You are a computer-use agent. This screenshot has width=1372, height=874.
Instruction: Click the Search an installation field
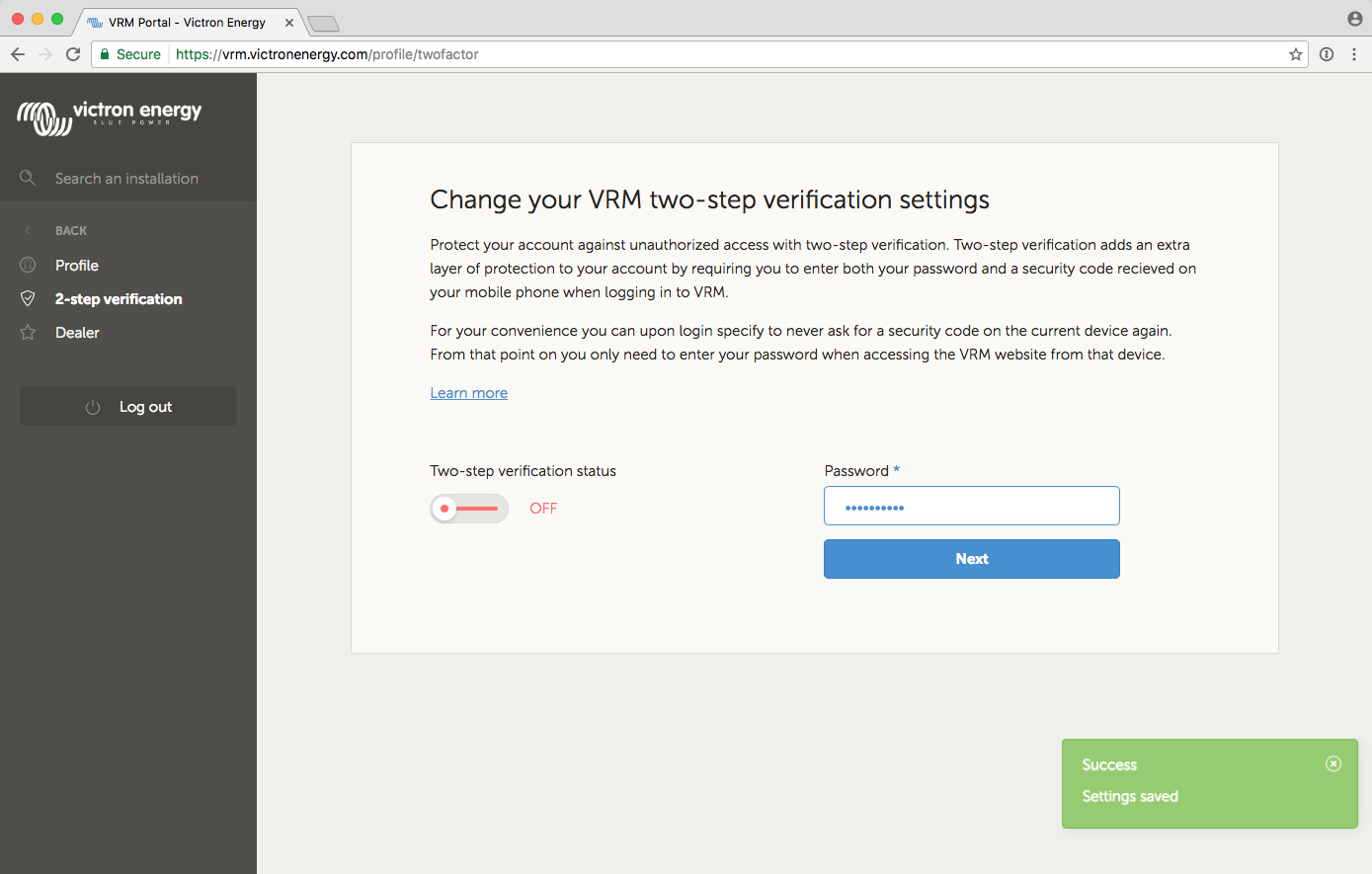click(x=126, y=179)
